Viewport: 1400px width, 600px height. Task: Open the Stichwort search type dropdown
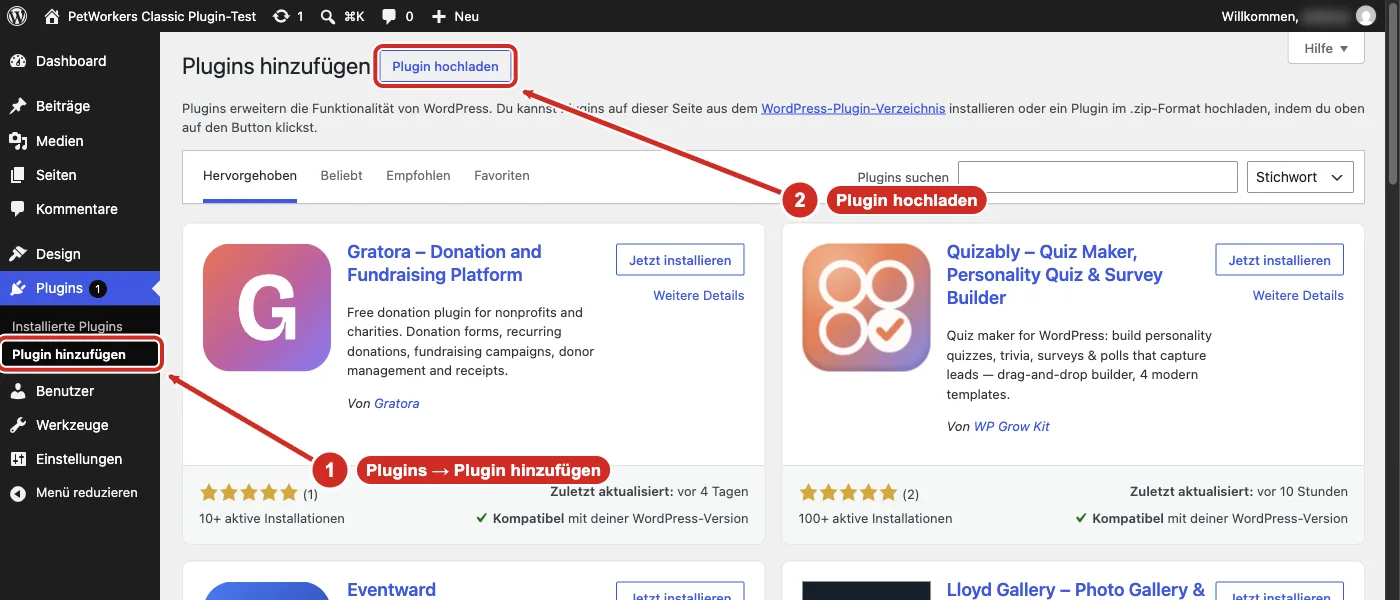[1300, 177]
